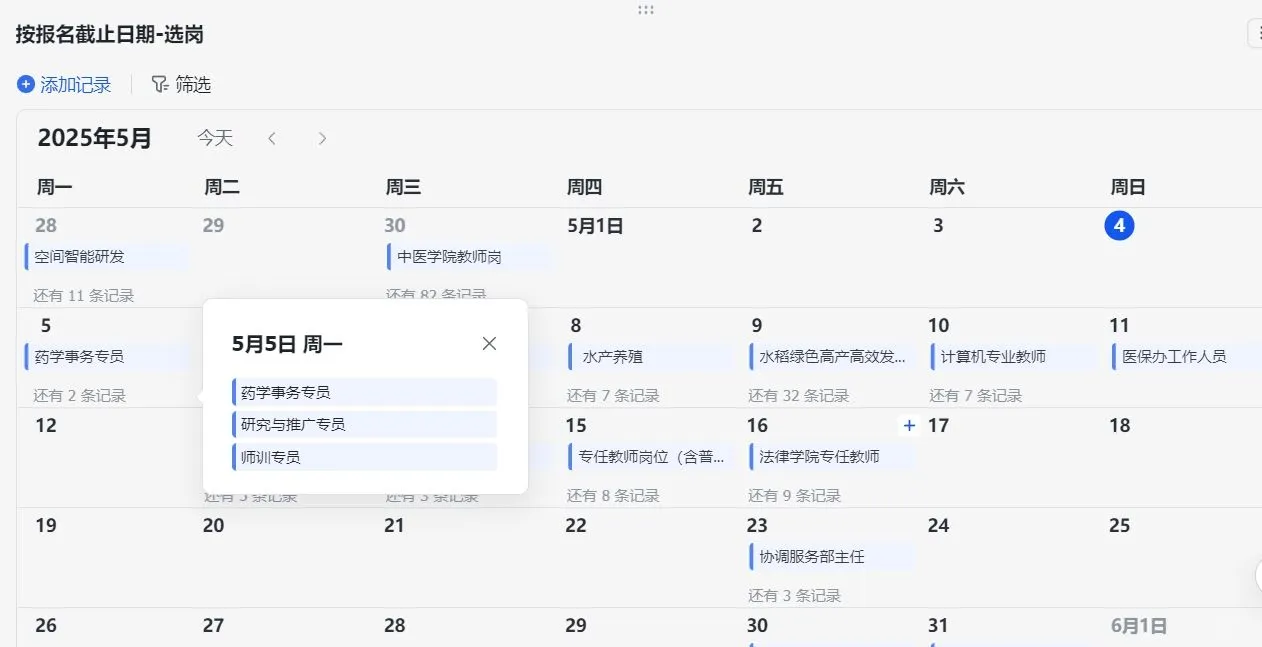
Task: Expand 还有 7 条记录 under May 8
Action: pyautogui.click(x=614, y=396)
